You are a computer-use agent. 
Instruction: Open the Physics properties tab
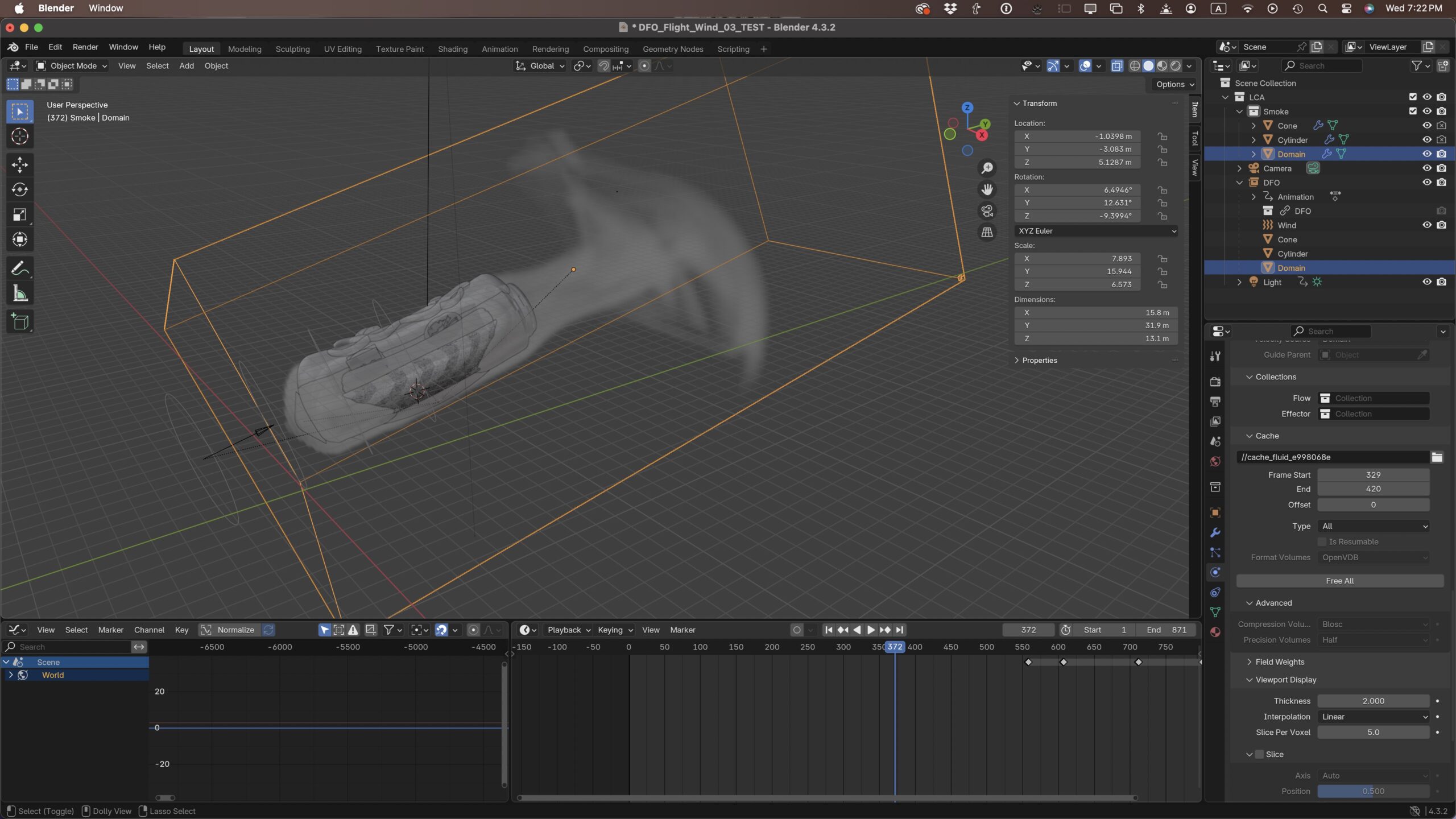(x=1215, y=572)
